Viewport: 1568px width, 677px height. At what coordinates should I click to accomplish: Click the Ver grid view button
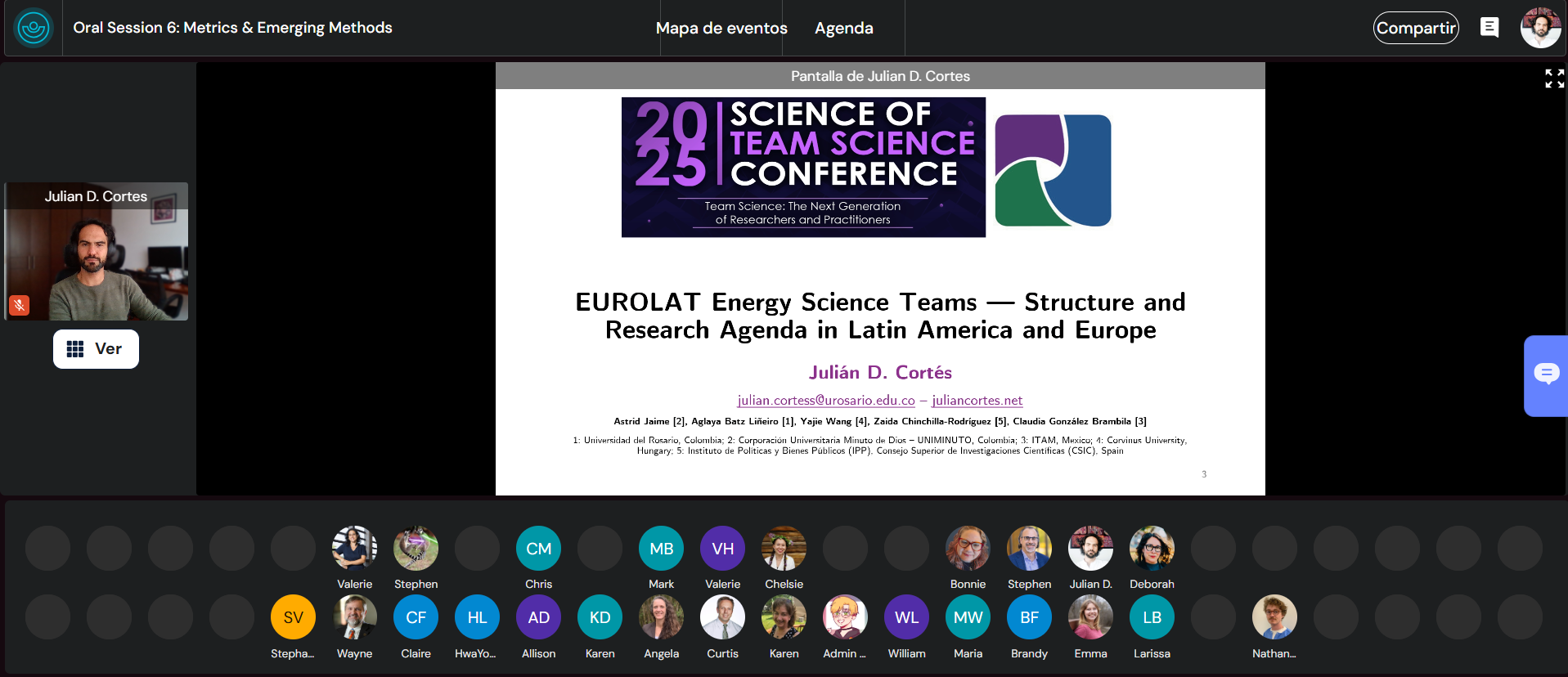coord(96,349)
